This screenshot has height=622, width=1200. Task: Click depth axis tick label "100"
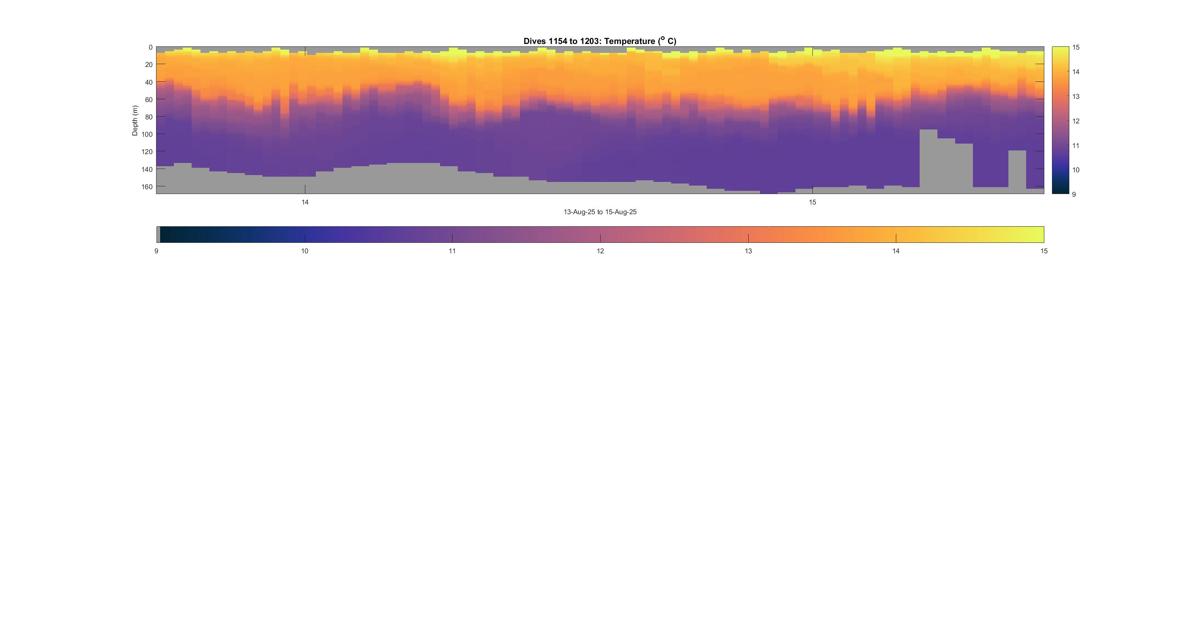[x=146, y=134]
